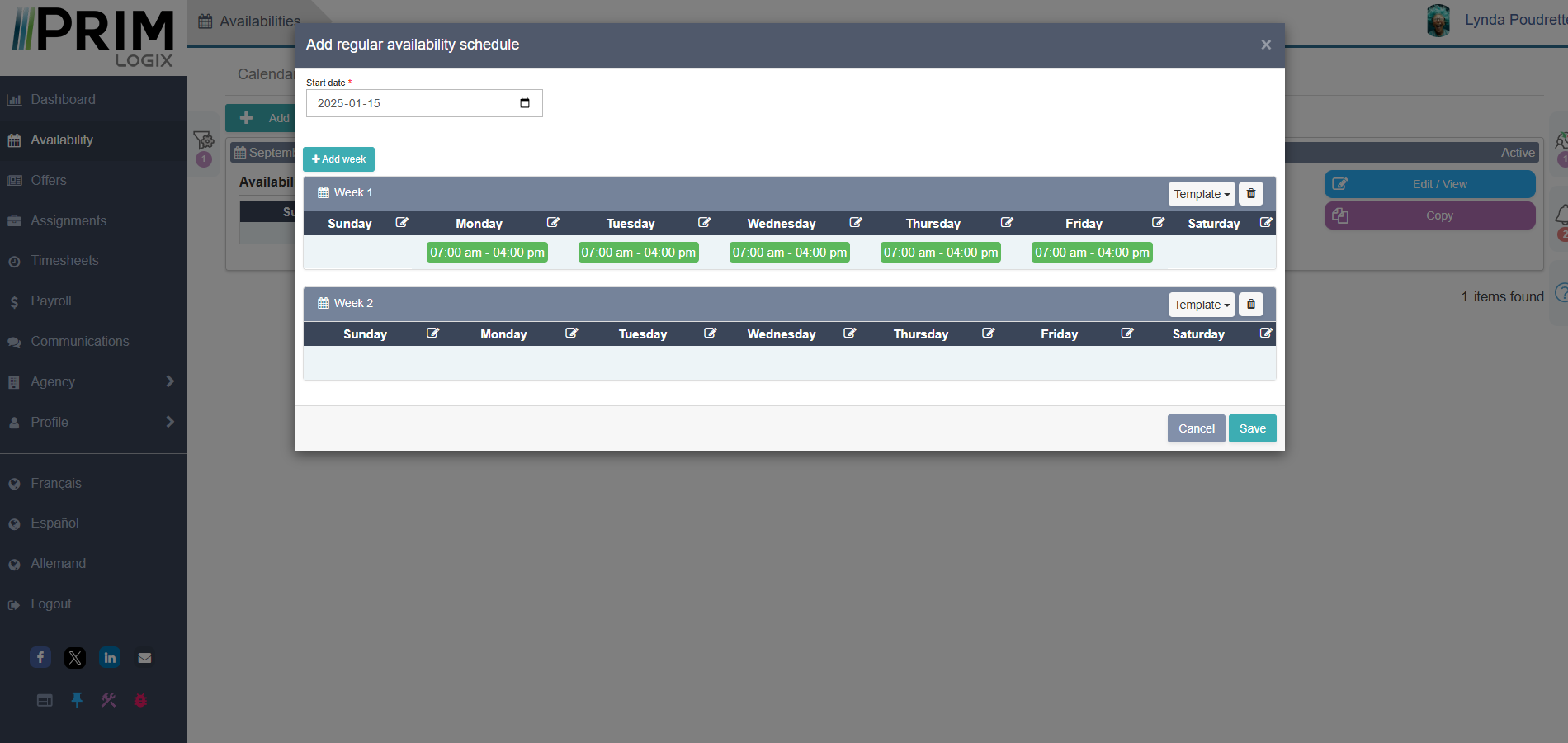Viewport: 1568px width, 743px height.
Task: Save the availability schedule
Action: 1252,428
